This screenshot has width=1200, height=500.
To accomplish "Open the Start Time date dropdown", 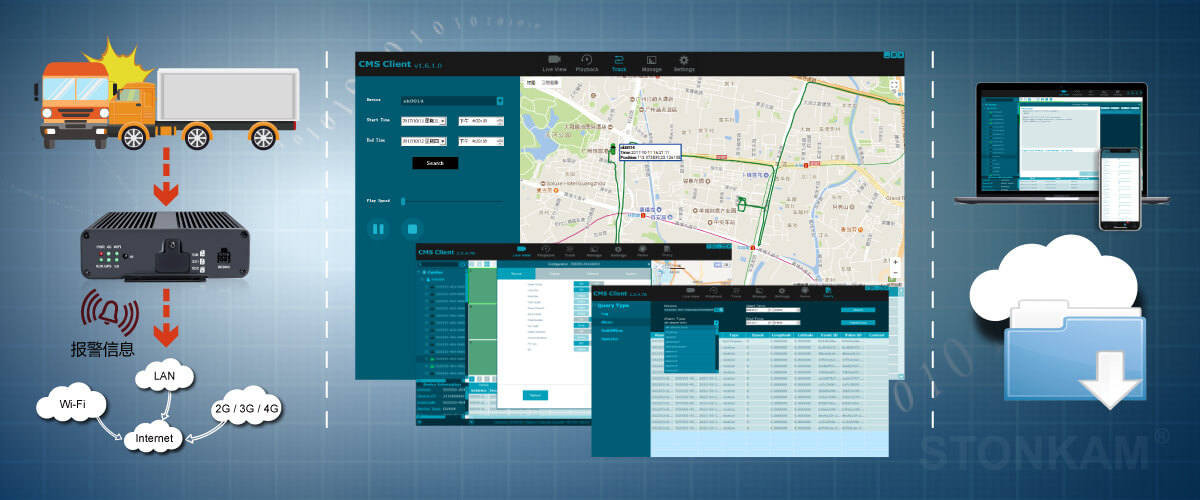I will [442, 121].
